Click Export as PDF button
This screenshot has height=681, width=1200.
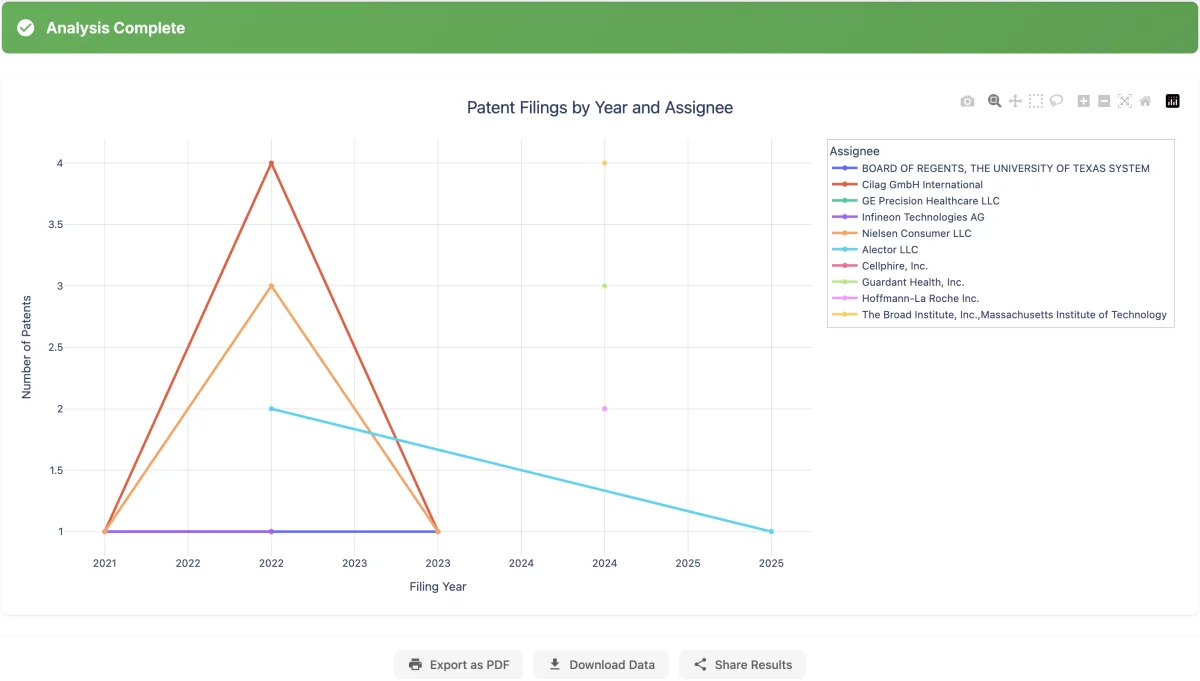pos(458,664)
